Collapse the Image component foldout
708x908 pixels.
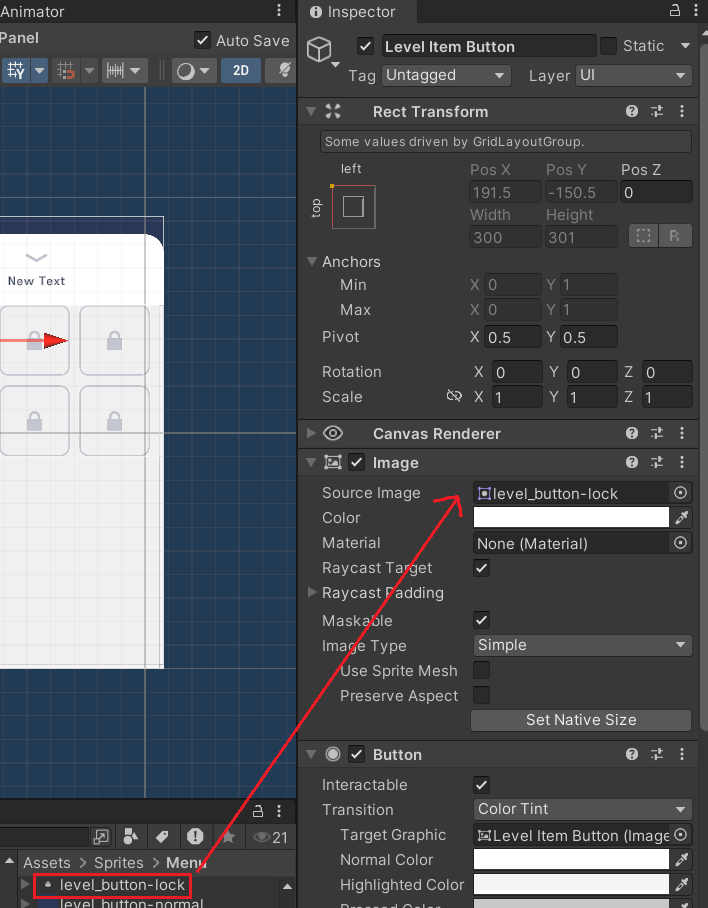(311, 462)
